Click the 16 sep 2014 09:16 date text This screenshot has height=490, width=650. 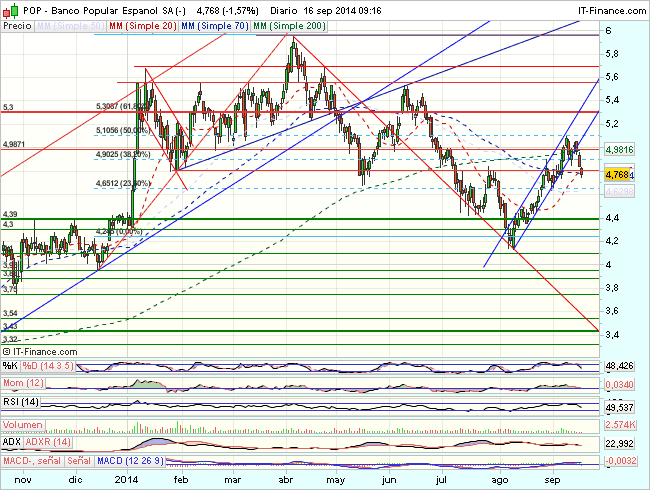(x=342, y=11)
